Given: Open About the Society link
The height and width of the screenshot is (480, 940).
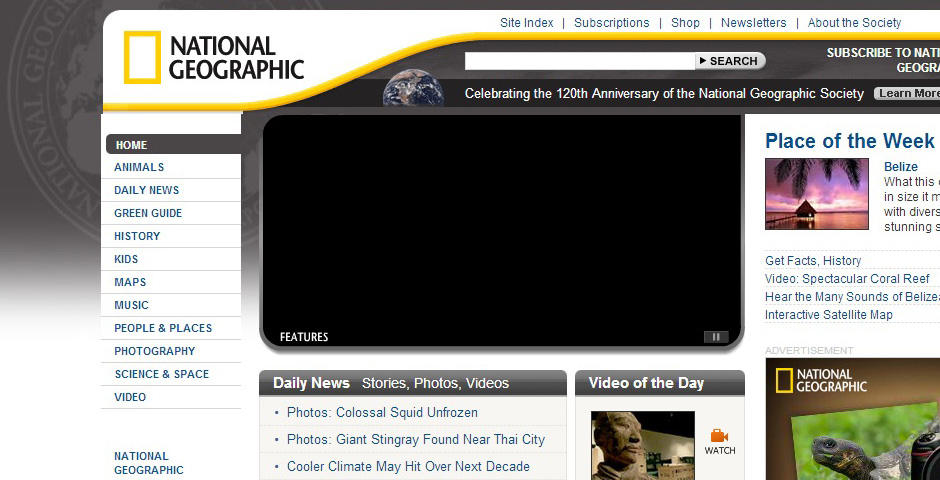Looking at the screenshot, I should [854, 23].
